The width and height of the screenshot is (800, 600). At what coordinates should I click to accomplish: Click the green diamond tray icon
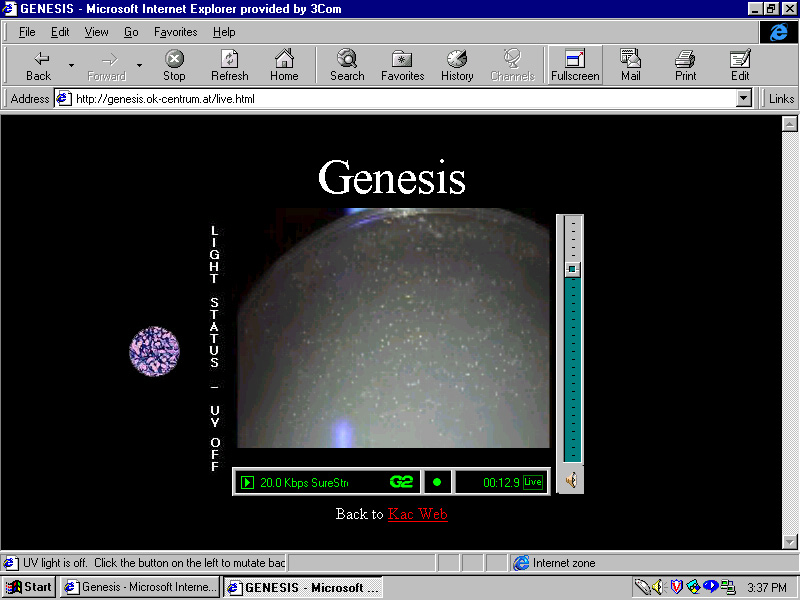[693, 587]
